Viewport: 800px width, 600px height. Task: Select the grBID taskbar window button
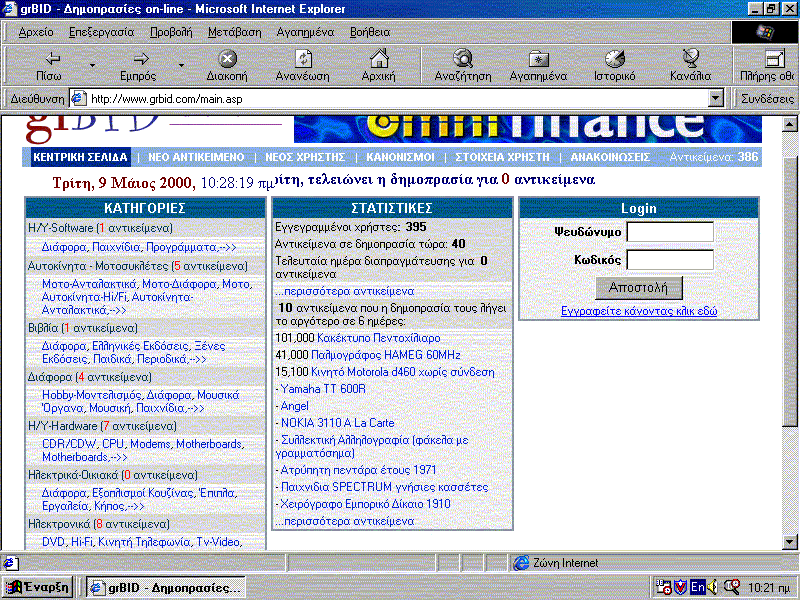166,588
